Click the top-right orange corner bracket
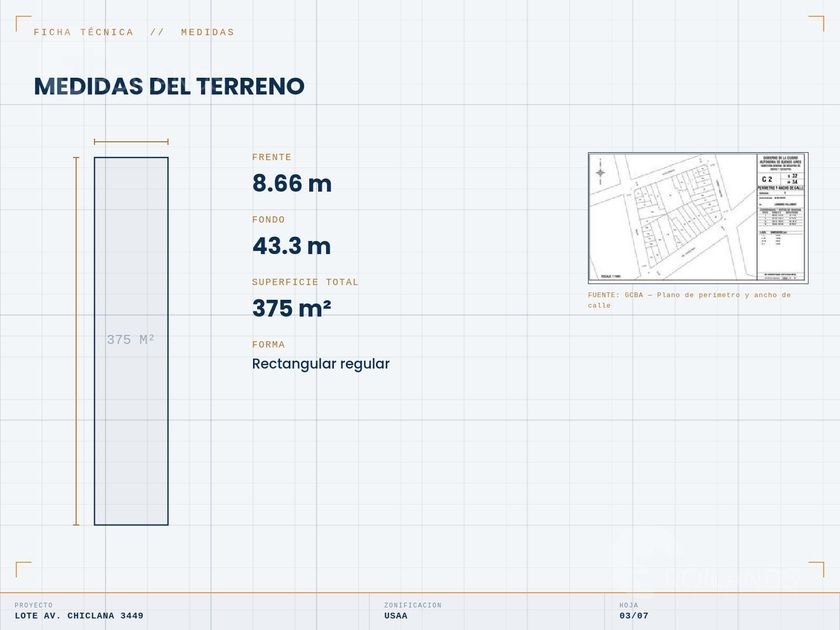This screenshot has width=840, height=630. (816, 24)
